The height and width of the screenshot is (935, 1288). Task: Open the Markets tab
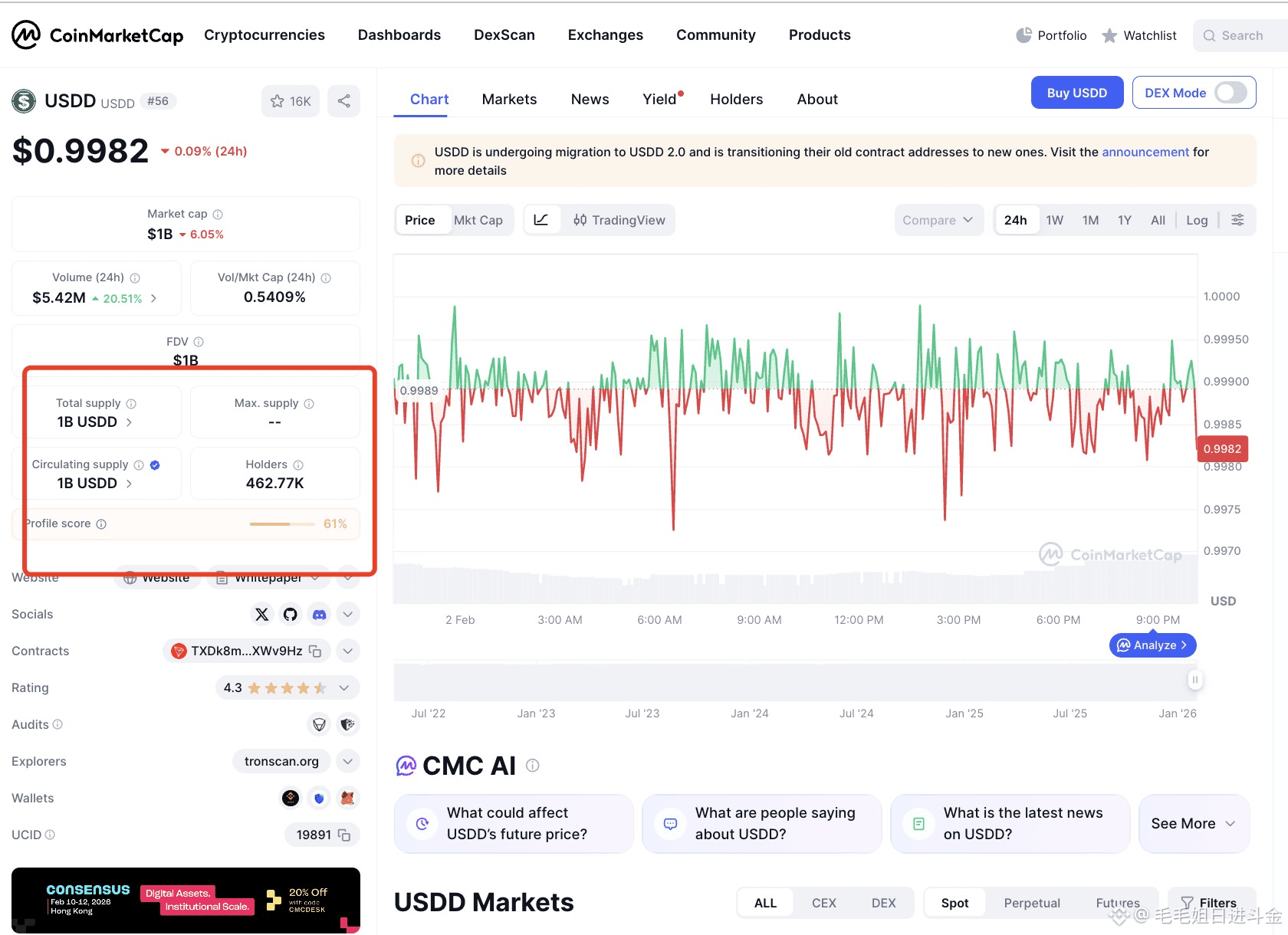pos(509,99)
